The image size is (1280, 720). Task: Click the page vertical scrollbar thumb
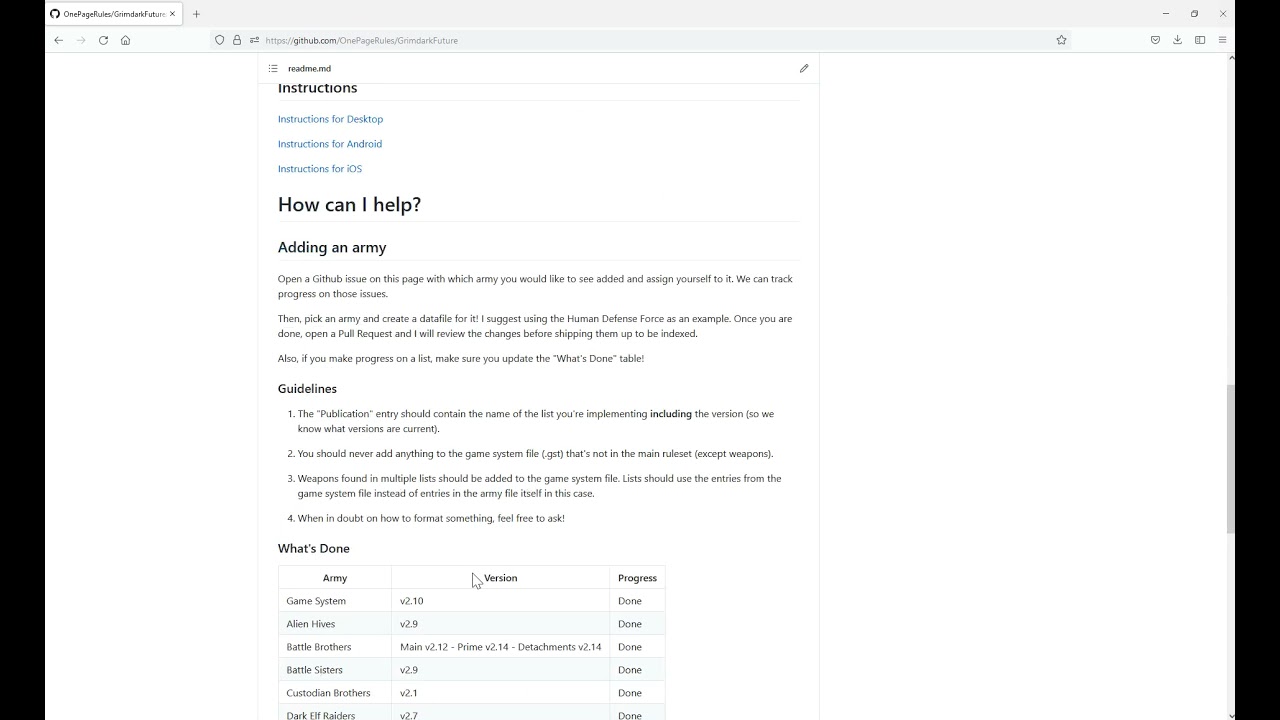1231,459
